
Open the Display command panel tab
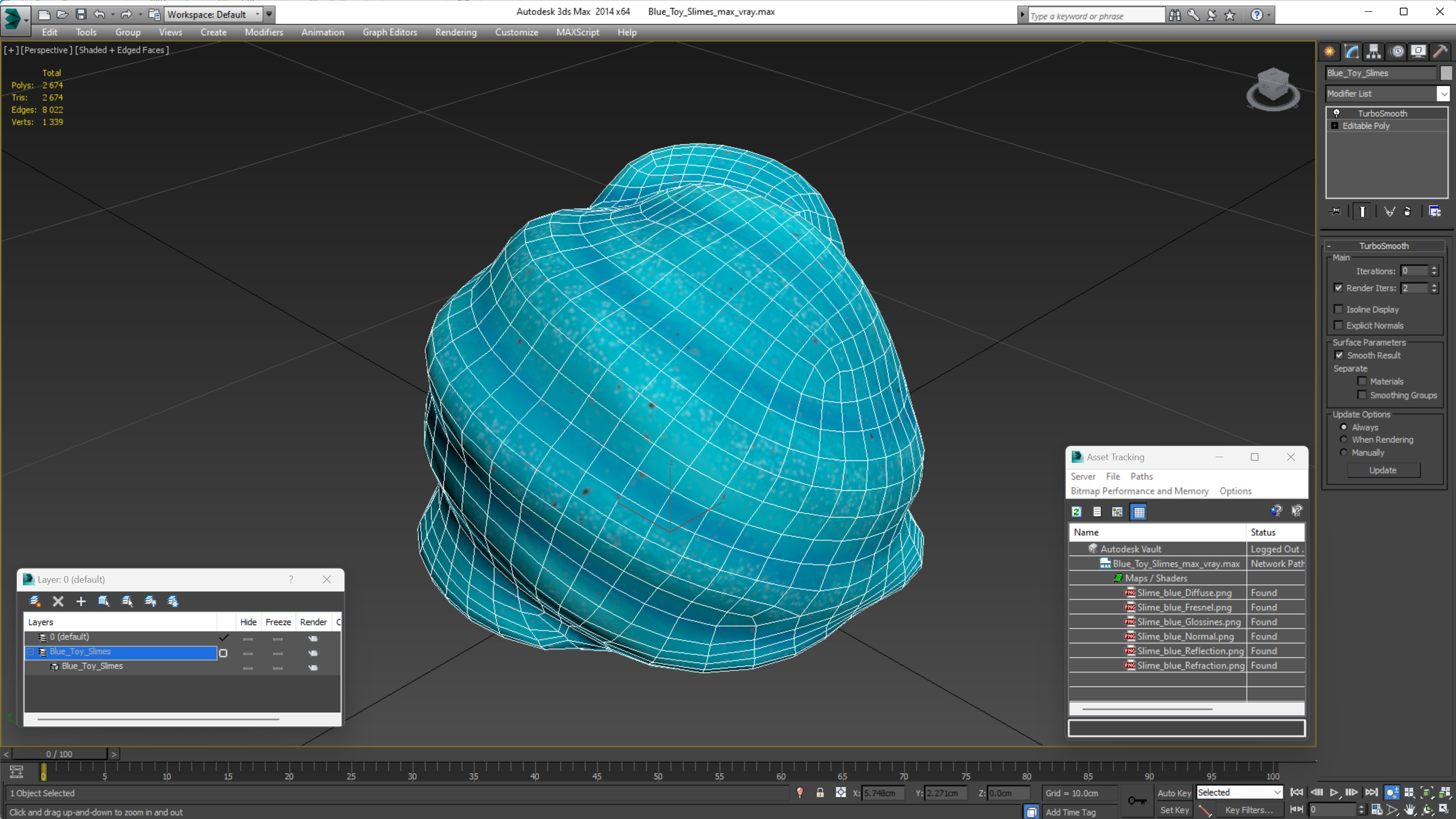(x=1418, y=52)
